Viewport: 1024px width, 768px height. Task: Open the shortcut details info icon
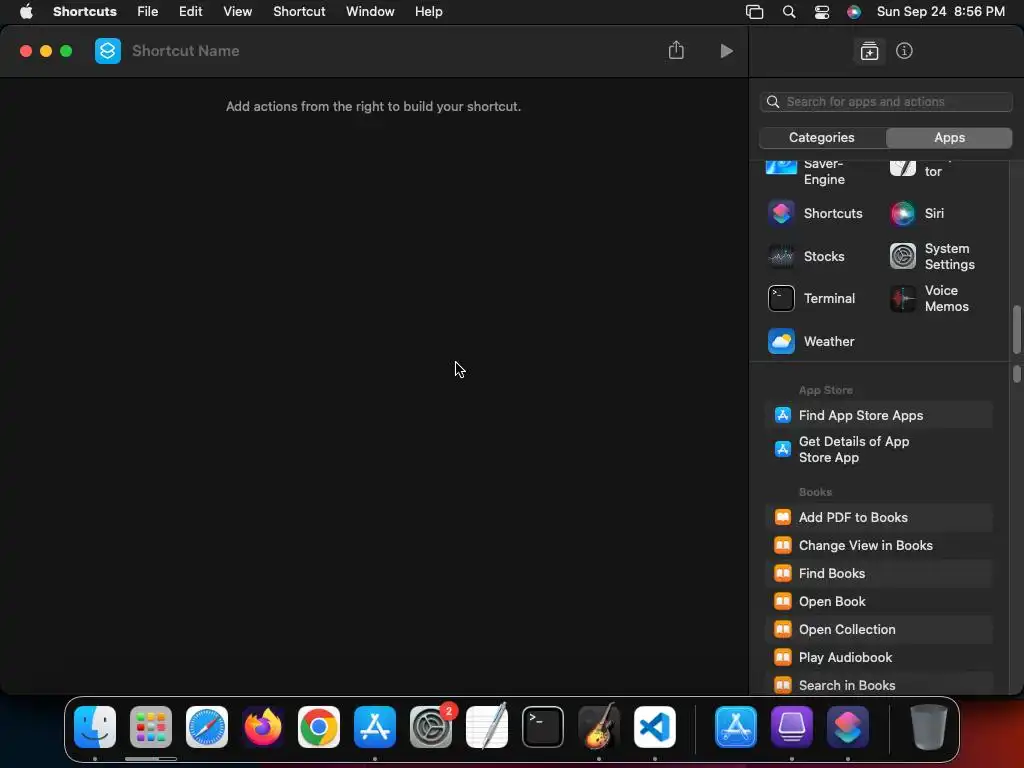(904, 51)
